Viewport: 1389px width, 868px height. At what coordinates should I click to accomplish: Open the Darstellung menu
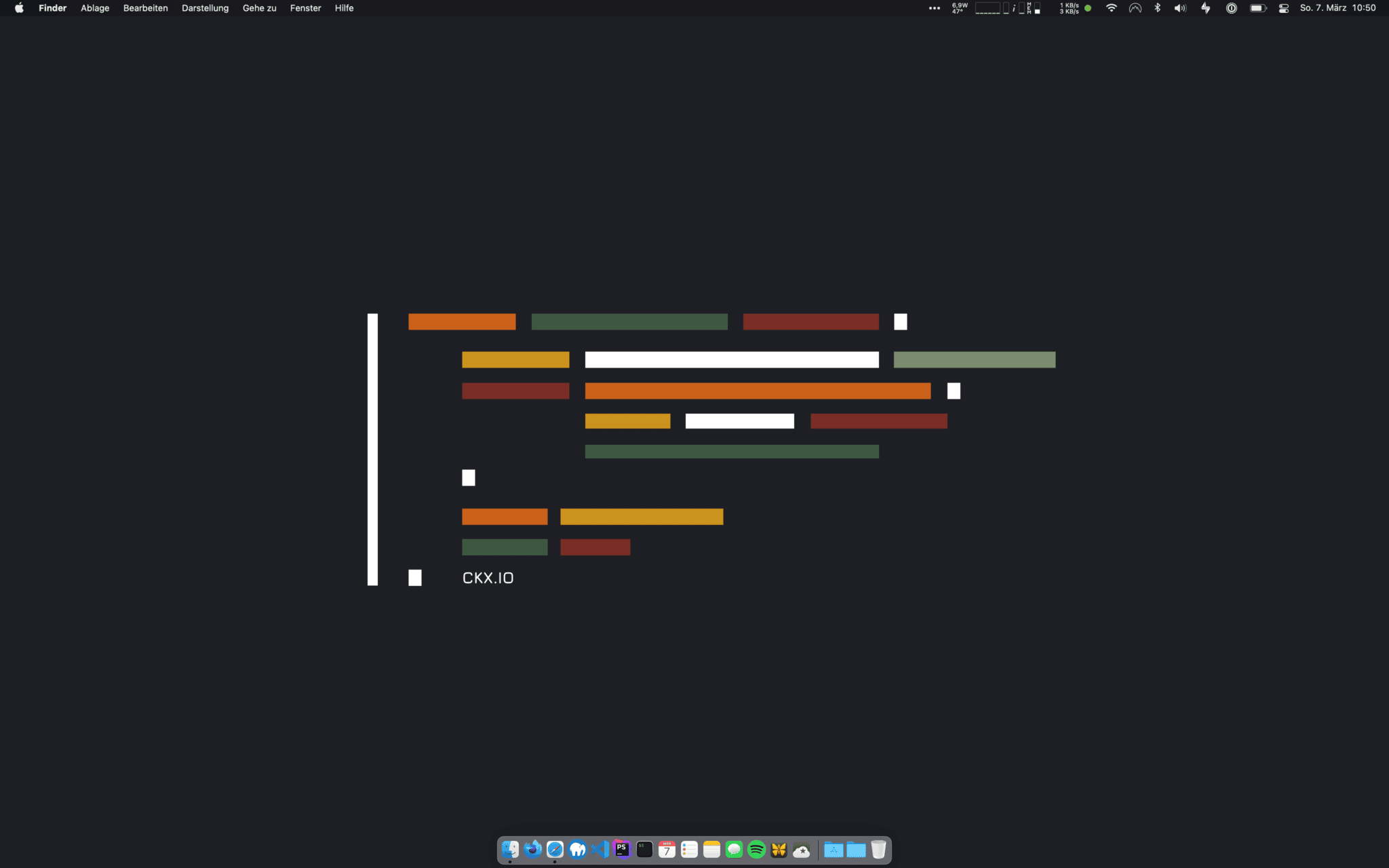point(205,8)
